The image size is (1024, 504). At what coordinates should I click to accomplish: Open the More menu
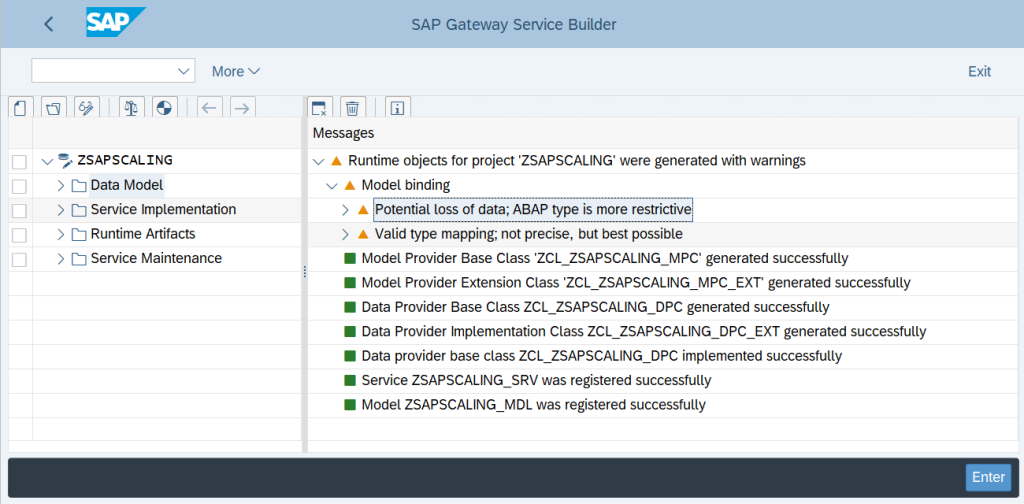click(236, 71)
